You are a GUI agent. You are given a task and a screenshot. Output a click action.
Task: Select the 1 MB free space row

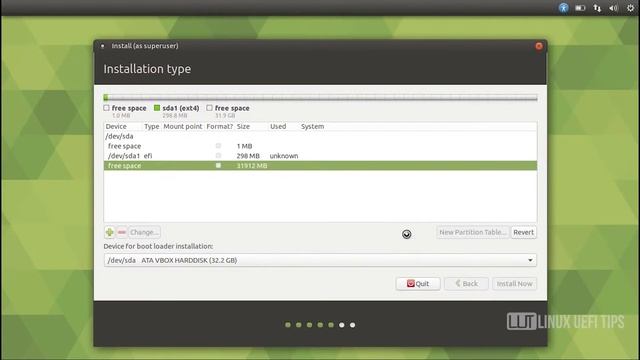(x=320, y=146)
